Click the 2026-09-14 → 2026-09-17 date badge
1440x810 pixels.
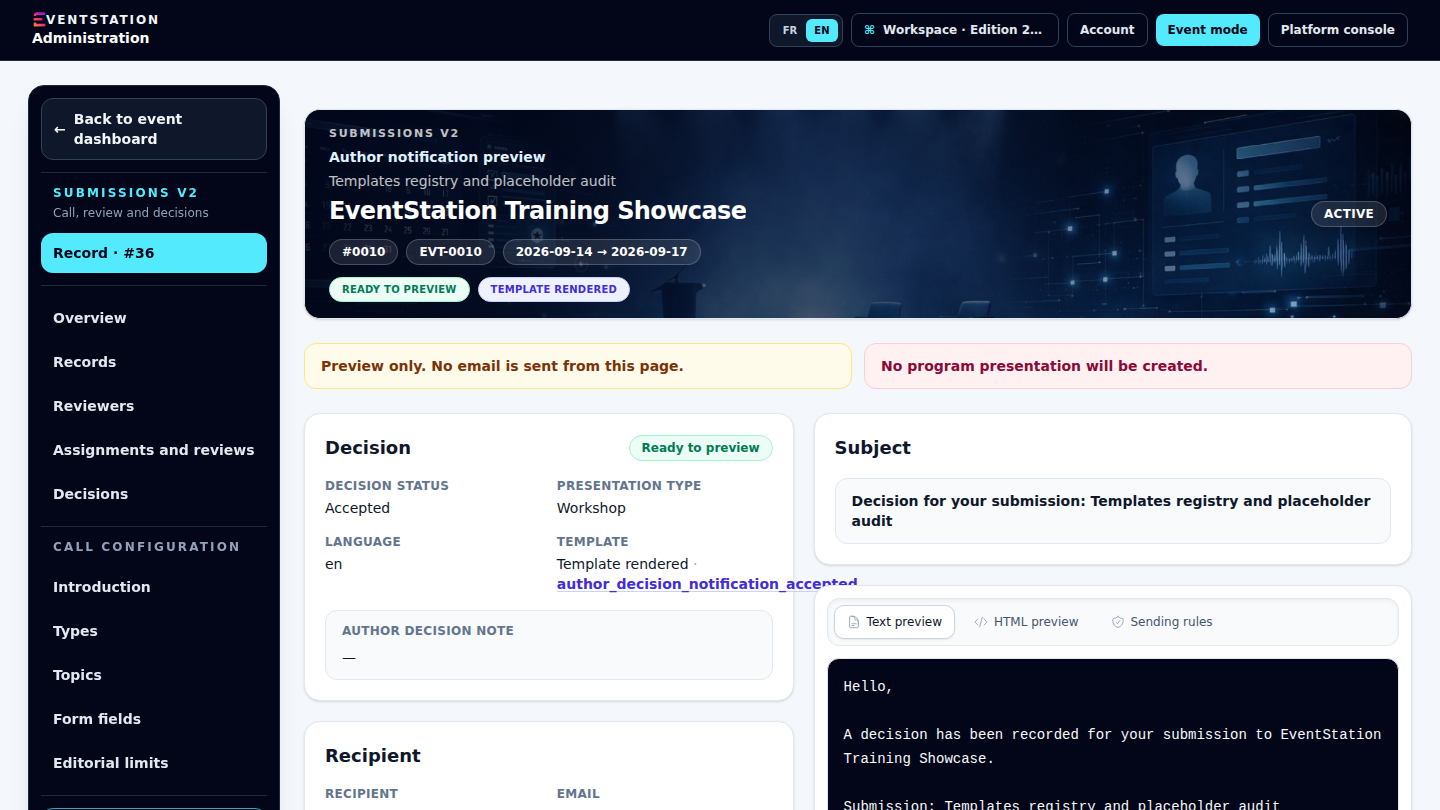click(601, 252)
